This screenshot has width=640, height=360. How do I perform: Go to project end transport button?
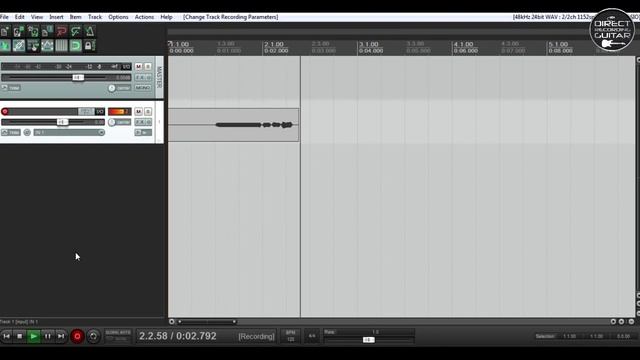click(x=61, y=336)
